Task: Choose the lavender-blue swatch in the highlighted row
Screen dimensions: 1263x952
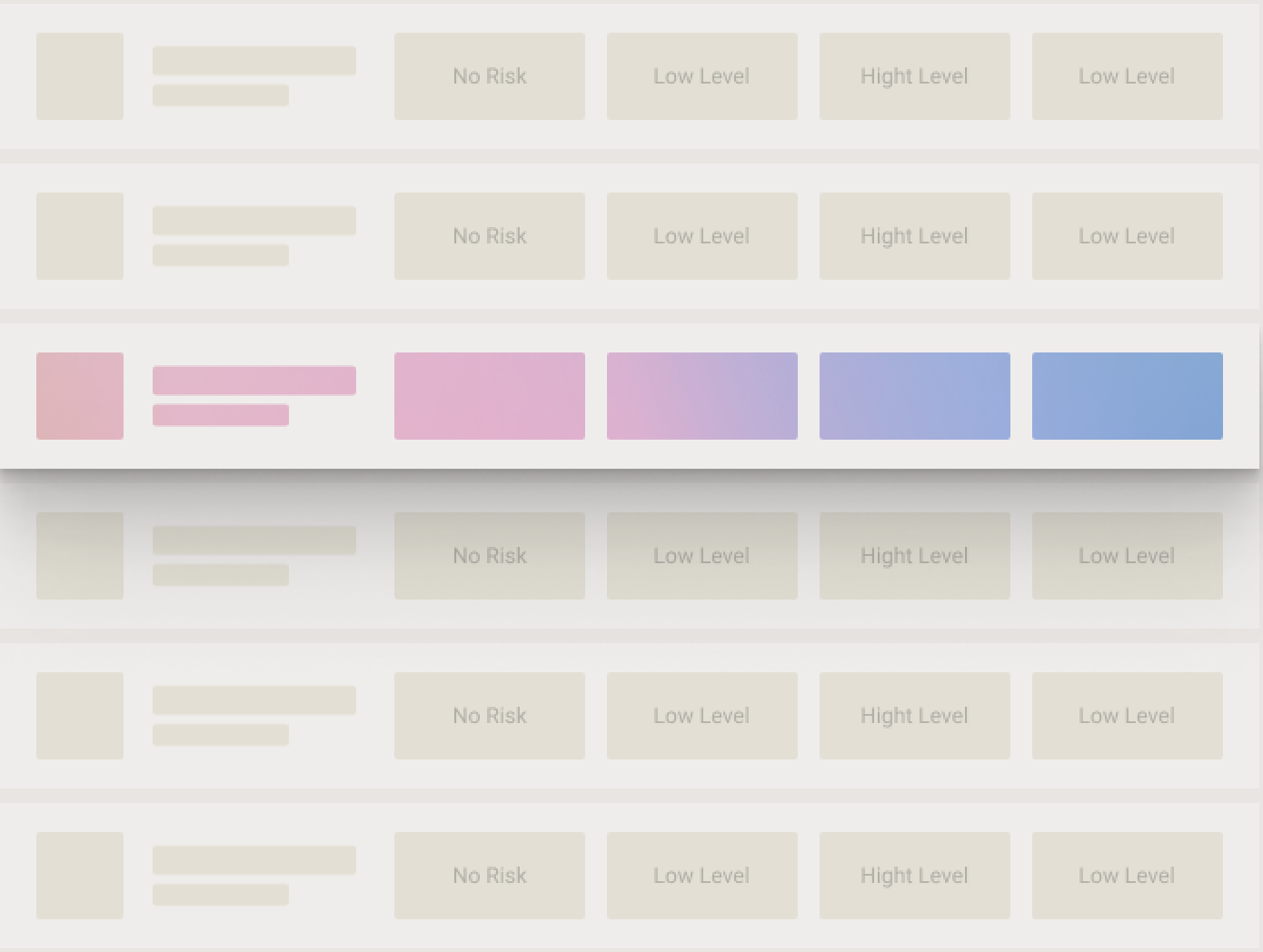Action: (914, 396)
